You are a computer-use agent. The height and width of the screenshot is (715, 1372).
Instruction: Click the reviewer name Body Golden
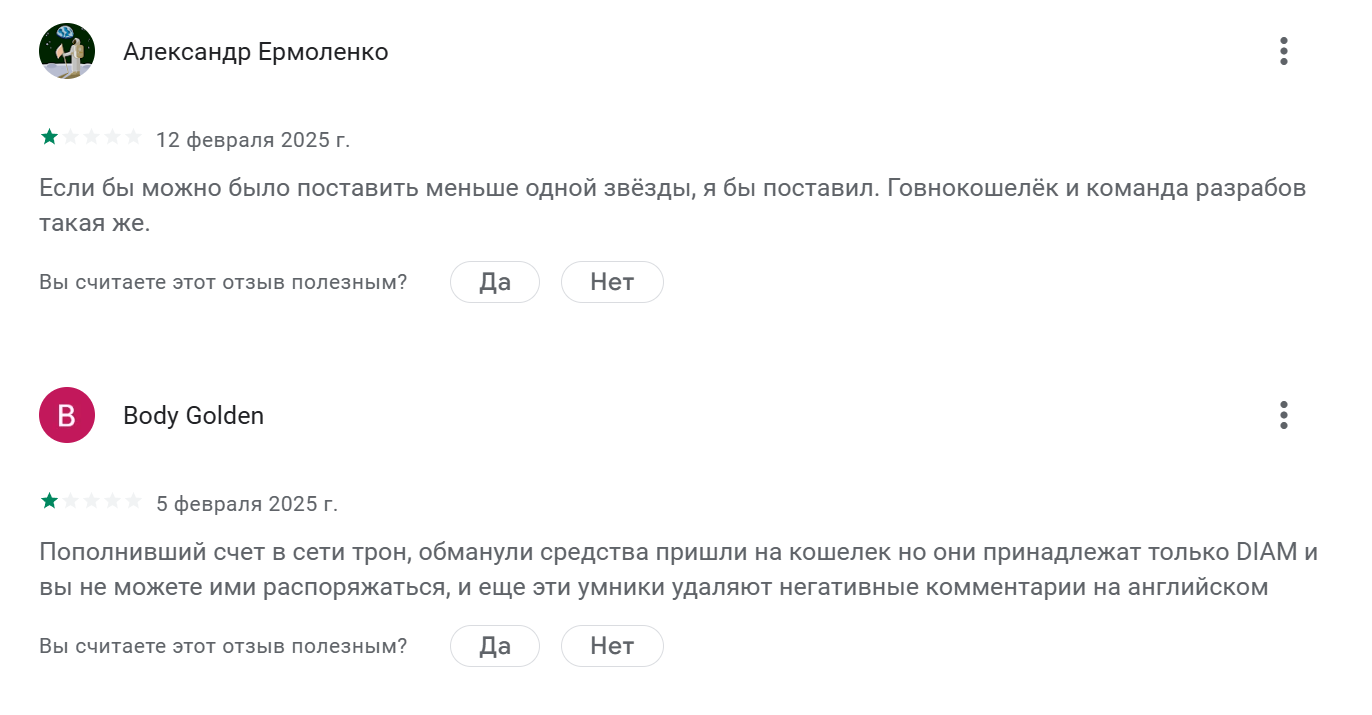(x=194, y=416)
